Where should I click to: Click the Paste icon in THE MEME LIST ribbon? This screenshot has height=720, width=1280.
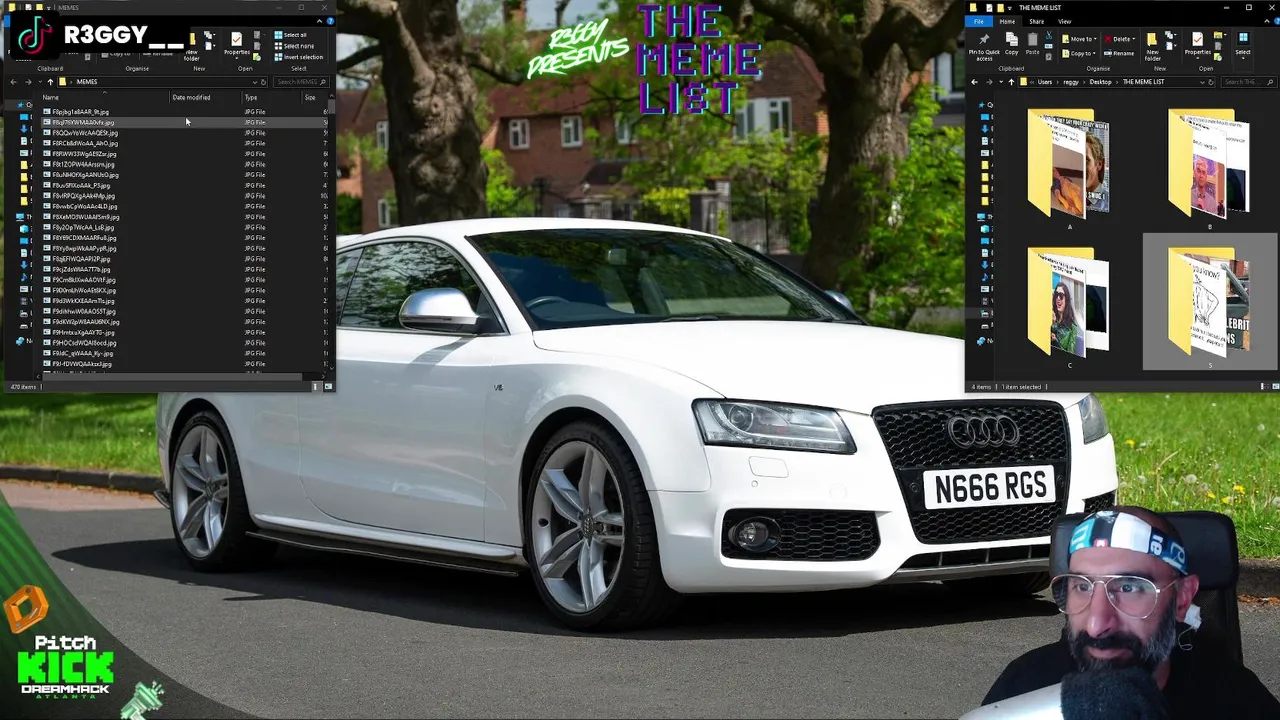[x=1032, y=39]
